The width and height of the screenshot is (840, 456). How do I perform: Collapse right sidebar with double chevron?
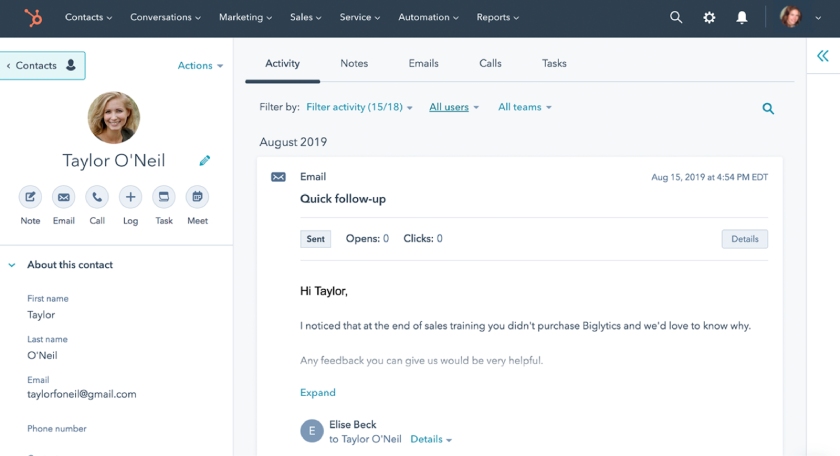coord(822,56)
